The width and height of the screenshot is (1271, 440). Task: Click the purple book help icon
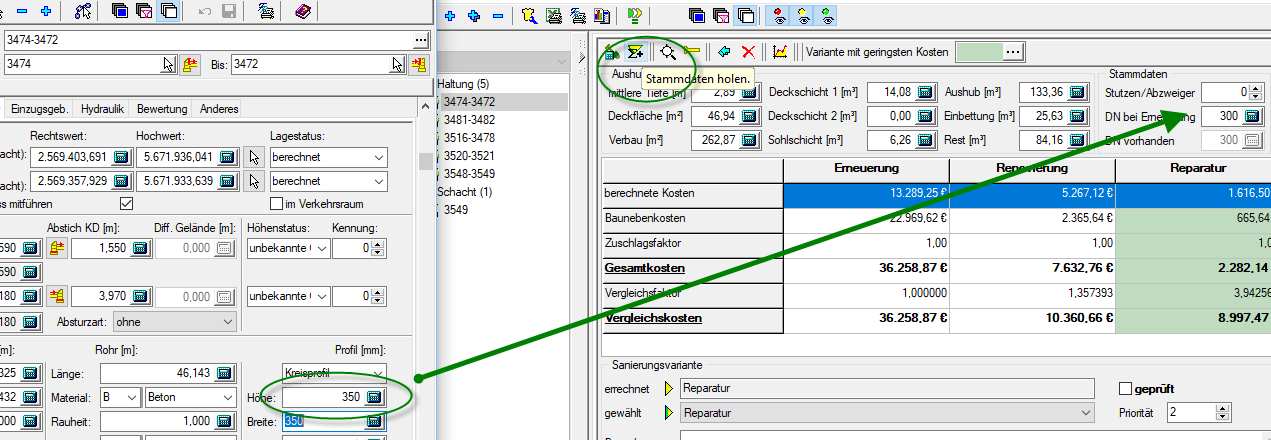tap(303, 13)
